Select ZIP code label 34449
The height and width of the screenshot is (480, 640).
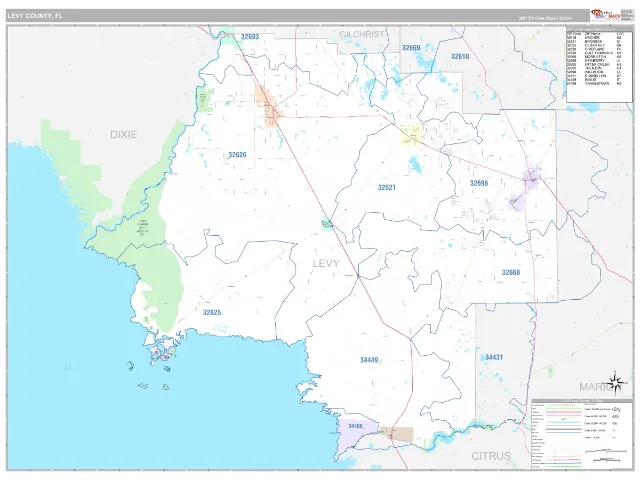[369, 360]
